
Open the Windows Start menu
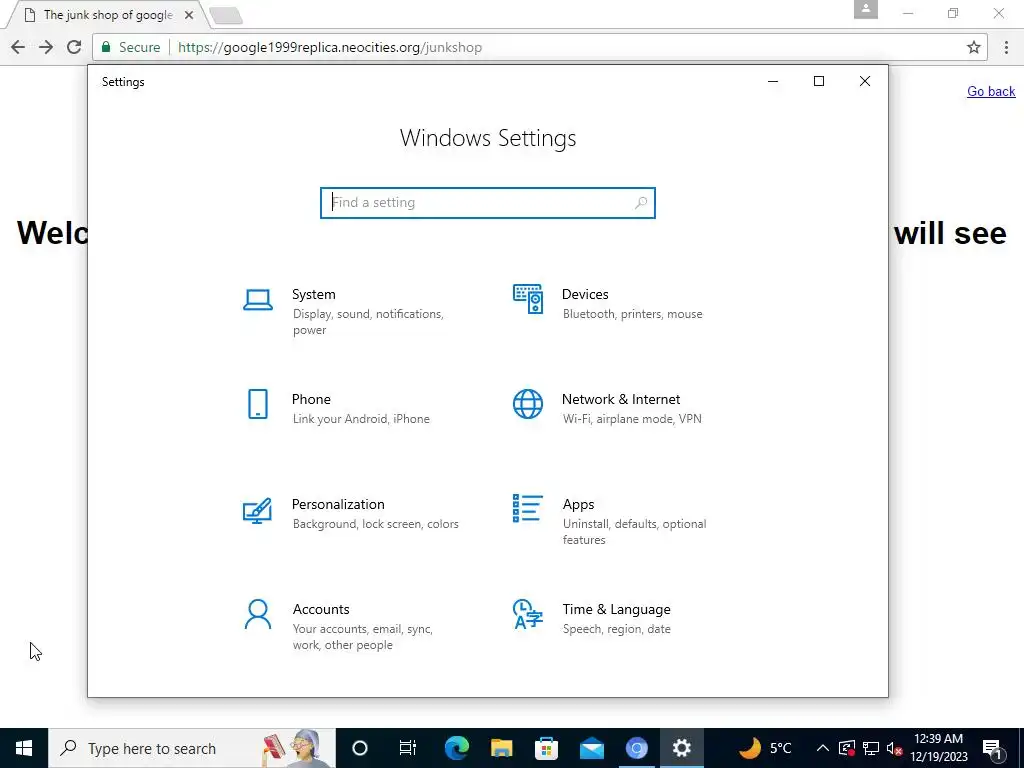coord(24,748)
